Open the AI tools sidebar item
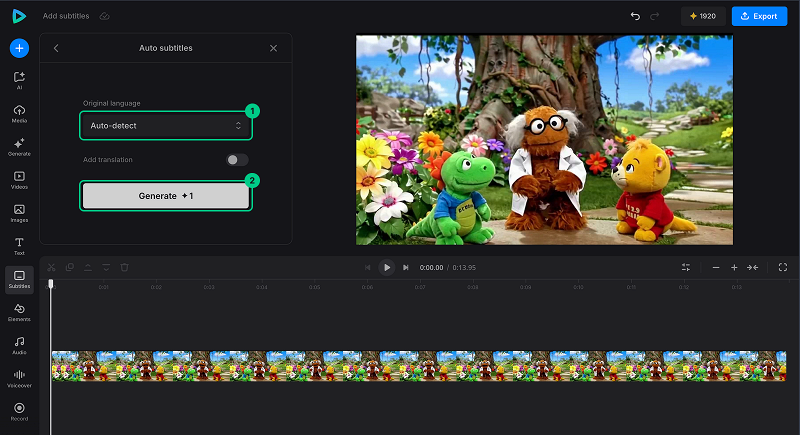Image resolution: width=800 pixels, height=435 pixels. point(19,81)
